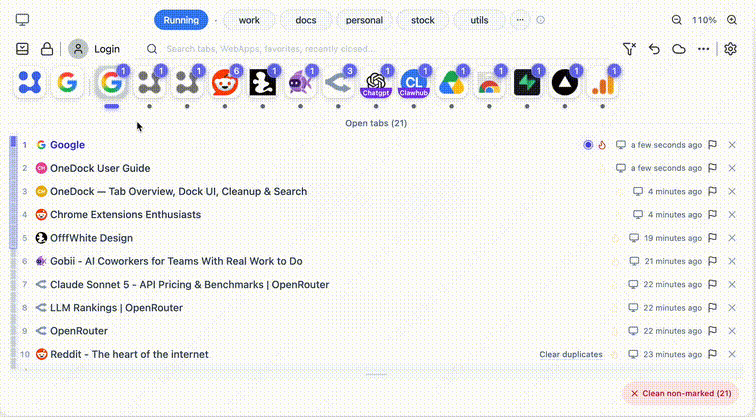Flag the OfffWhite Design tab
The height and width of the screenshot is (417, 756).
(712, 238)
